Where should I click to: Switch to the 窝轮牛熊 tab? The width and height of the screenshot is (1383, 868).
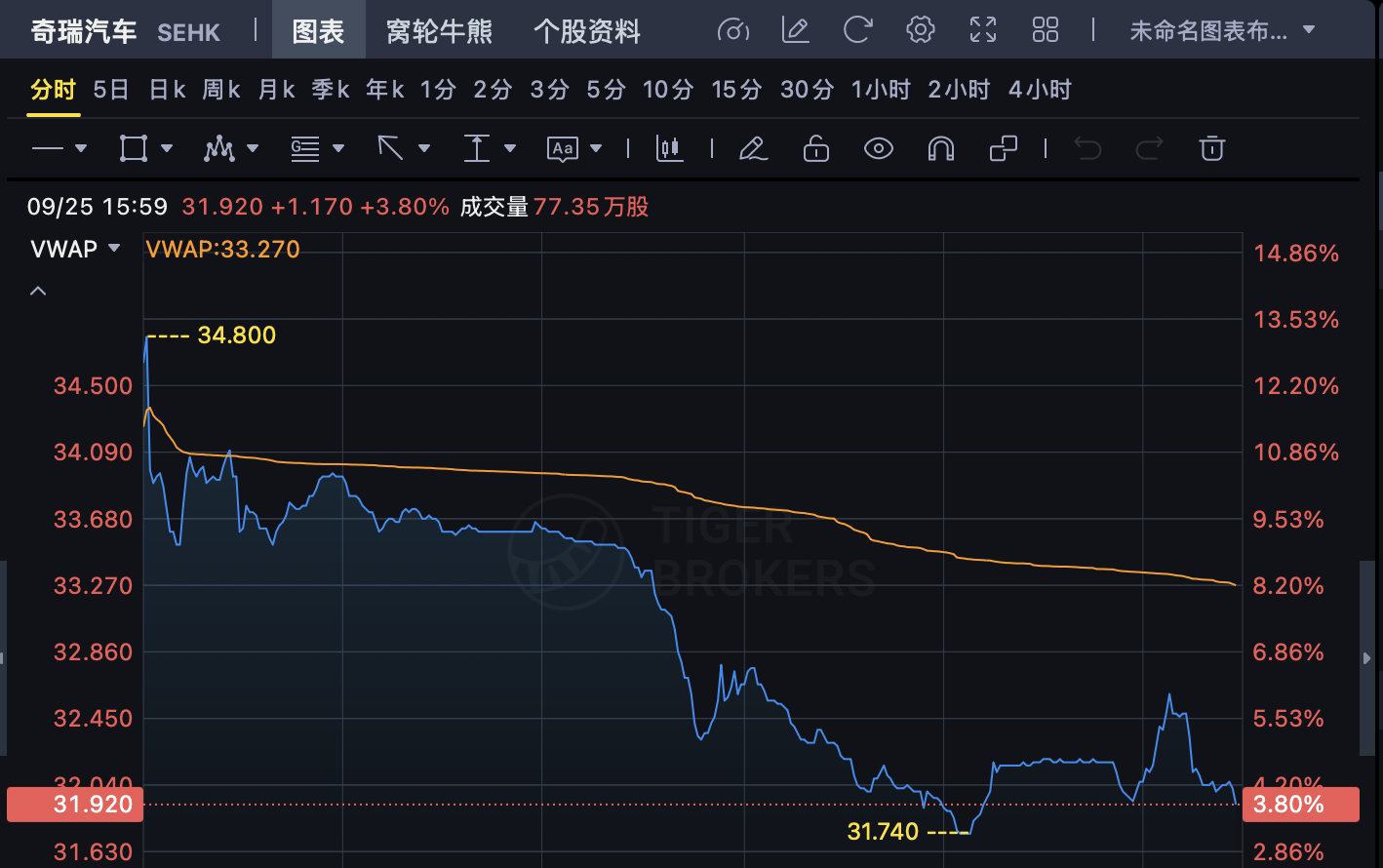point(439,31)
